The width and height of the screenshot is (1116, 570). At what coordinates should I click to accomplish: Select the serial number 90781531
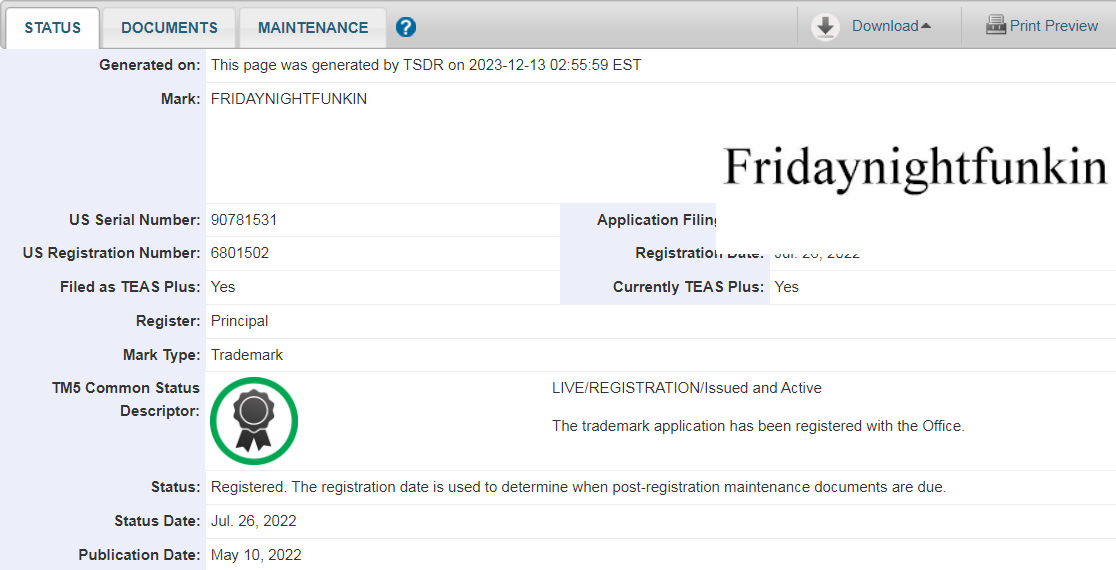pyautogui.click(x=244, y=220)
